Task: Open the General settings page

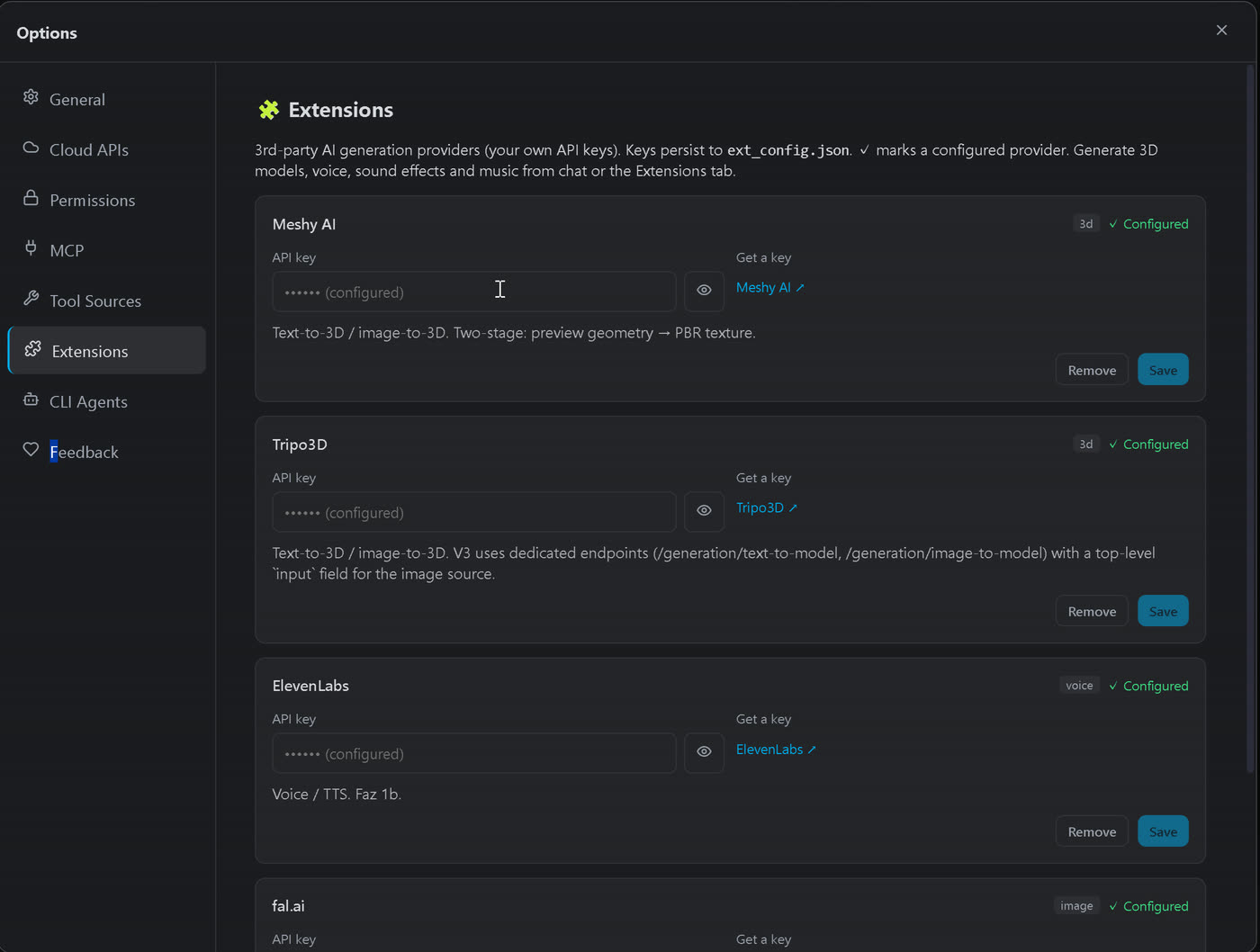Action: tap(106, 99)
